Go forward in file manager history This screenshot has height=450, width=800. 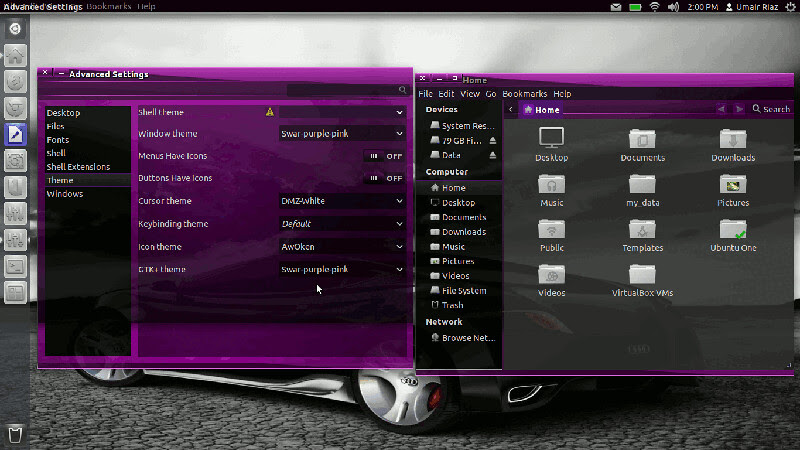tap(739, 109)
